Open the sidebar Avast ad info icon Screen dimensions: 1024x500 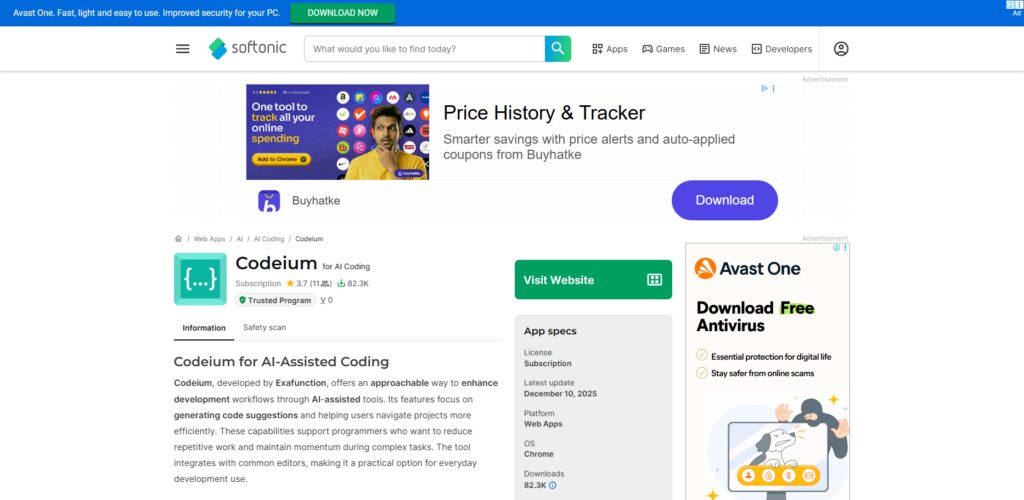click(x=837, y=247)
